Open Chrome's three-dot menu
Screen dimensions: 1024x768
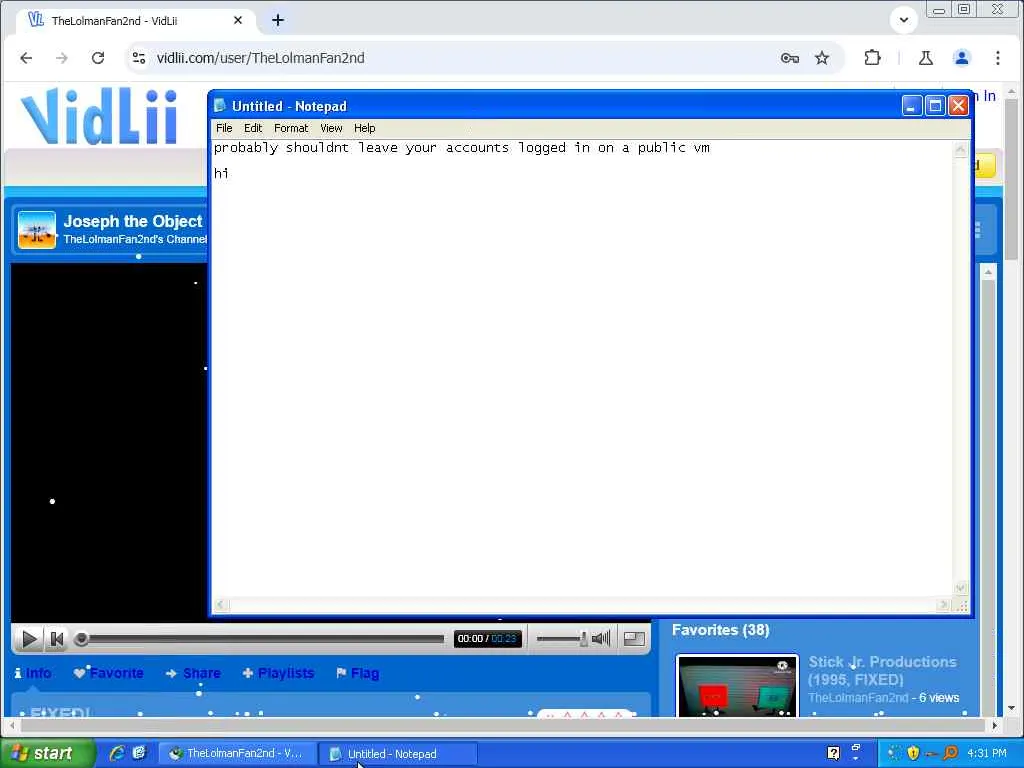point(997,58)
